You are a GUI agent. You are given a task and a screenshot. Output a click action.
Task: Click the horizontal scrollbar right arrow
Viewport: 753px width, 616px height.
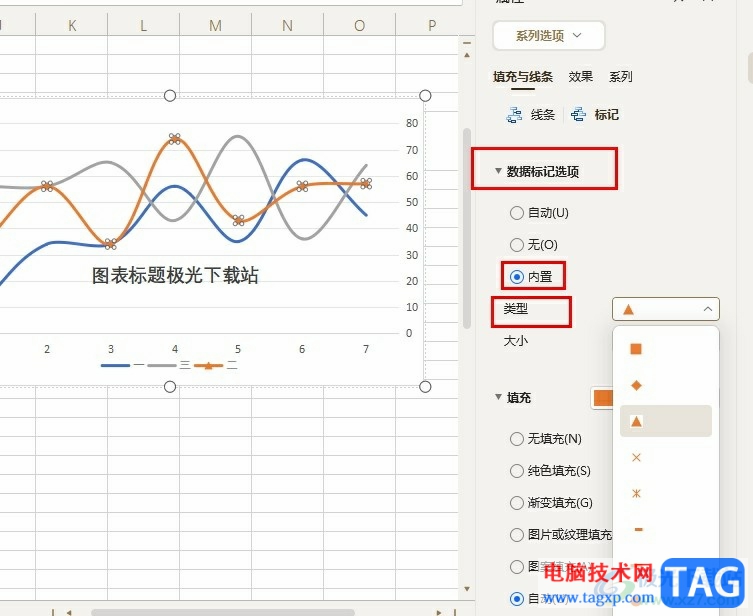tap(439, 613)
